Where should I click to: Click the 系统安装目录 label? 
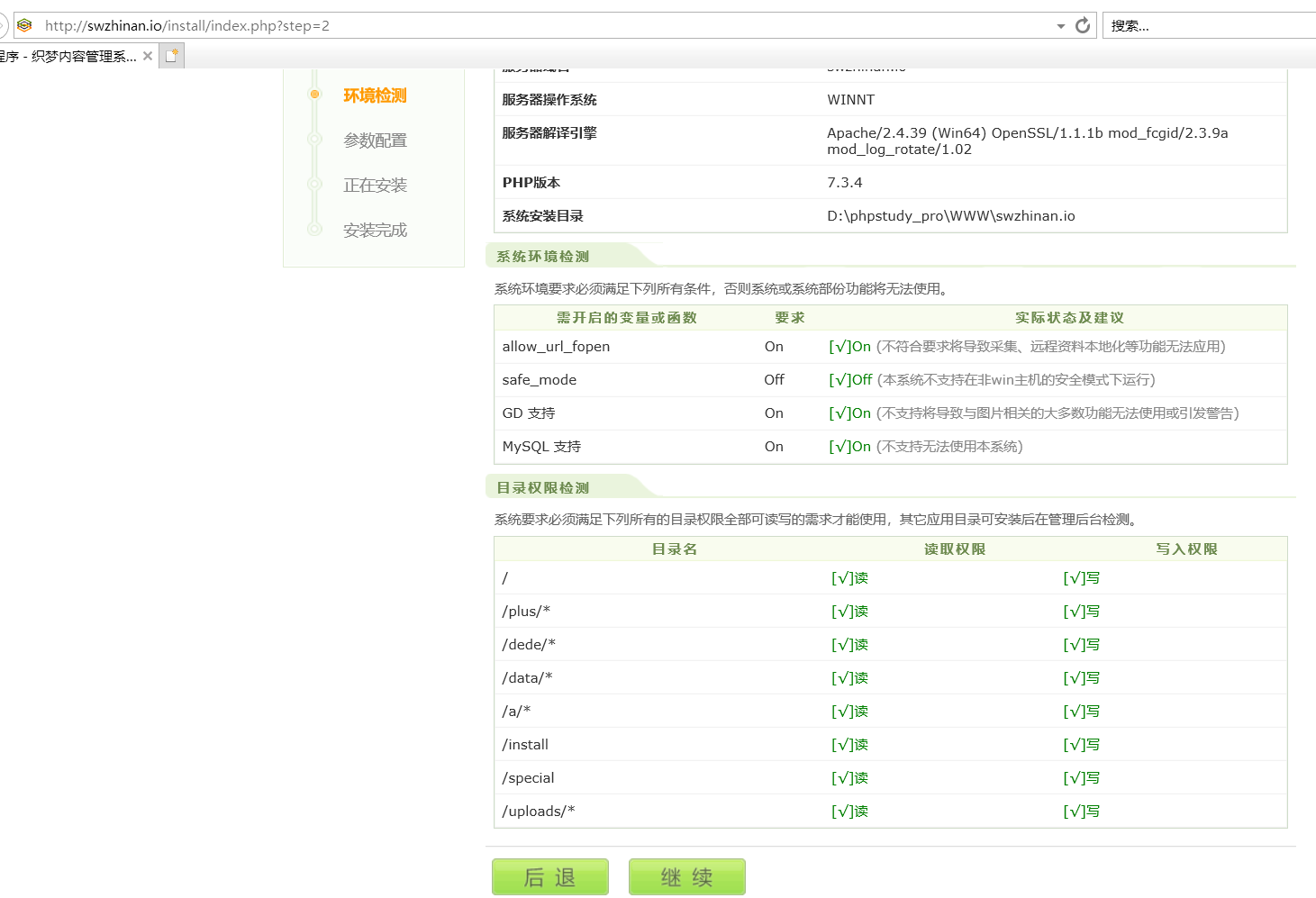[542, 216]
